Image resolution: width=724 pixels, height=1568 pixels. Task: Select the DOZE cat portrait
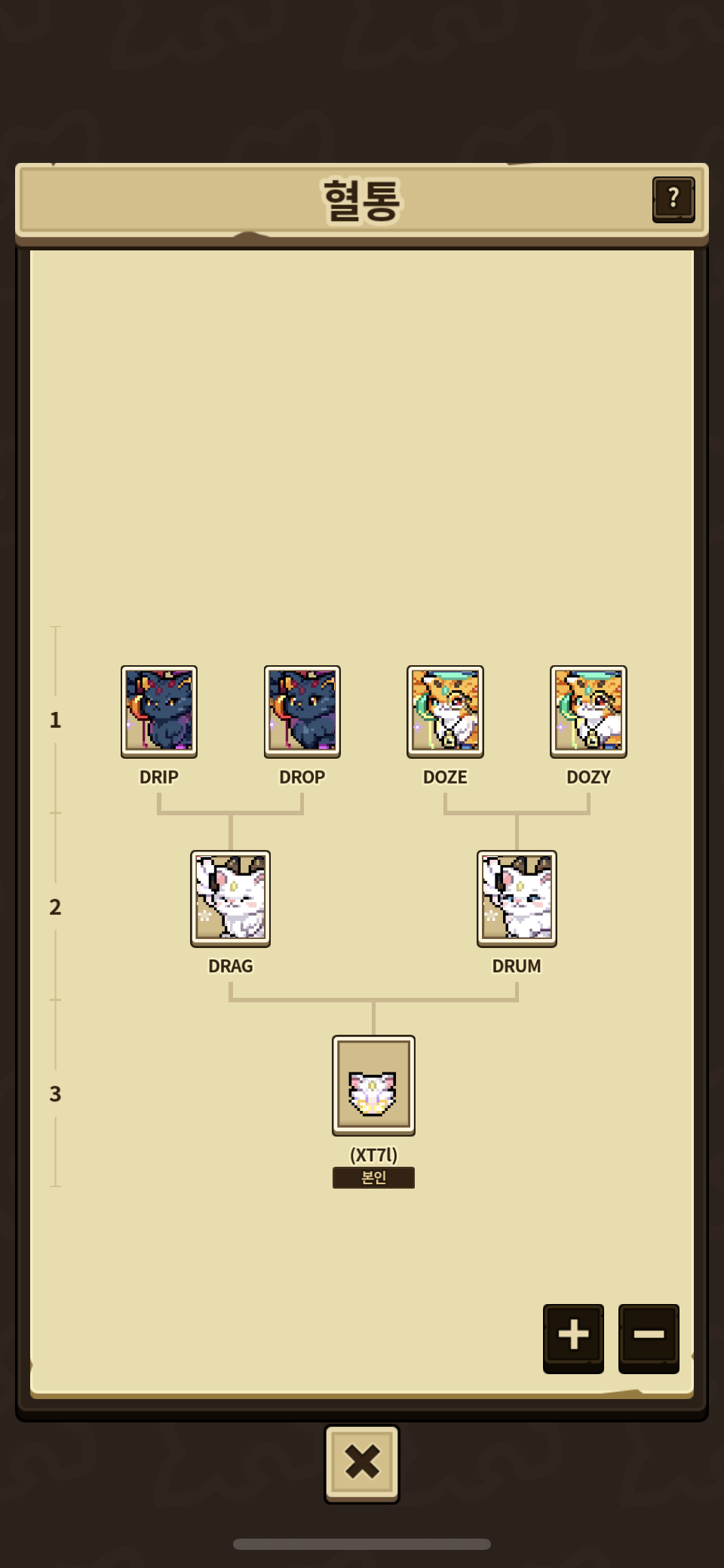pyautogui.click(x=445, y=711)
